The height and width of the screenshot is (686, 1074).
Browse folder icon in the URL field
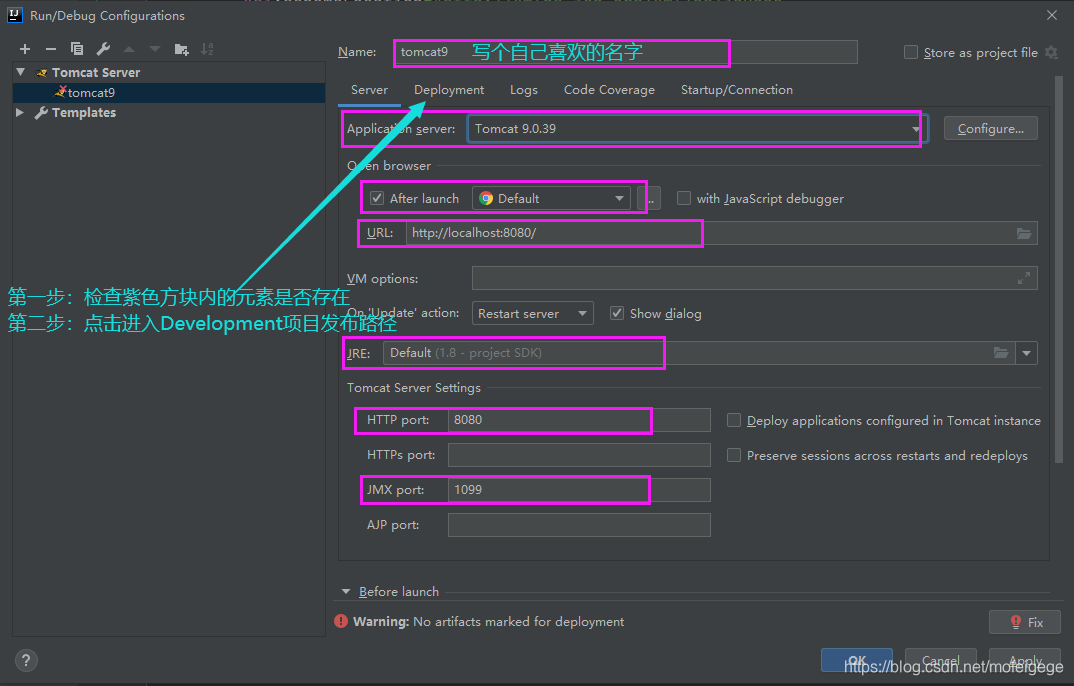click(x=1023, y=233)
